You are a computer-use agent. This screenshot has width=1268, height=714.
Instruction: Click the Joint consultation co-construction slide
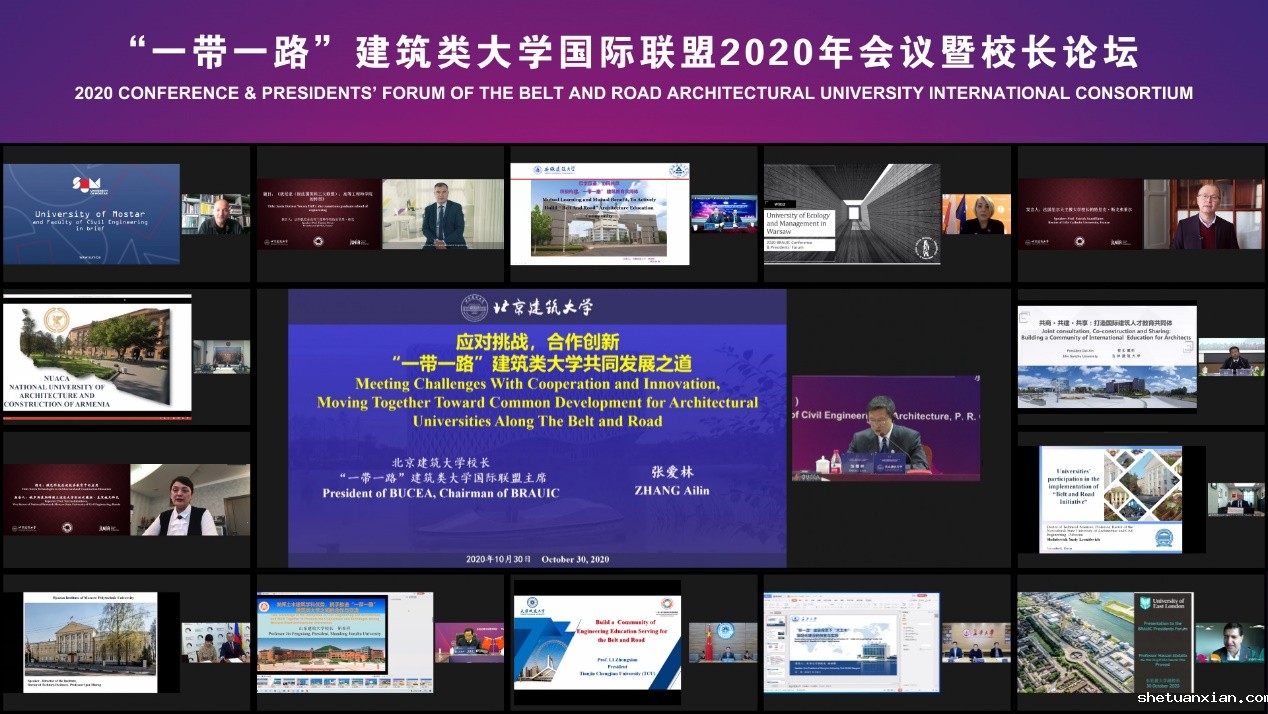[x=1106, y=357]
